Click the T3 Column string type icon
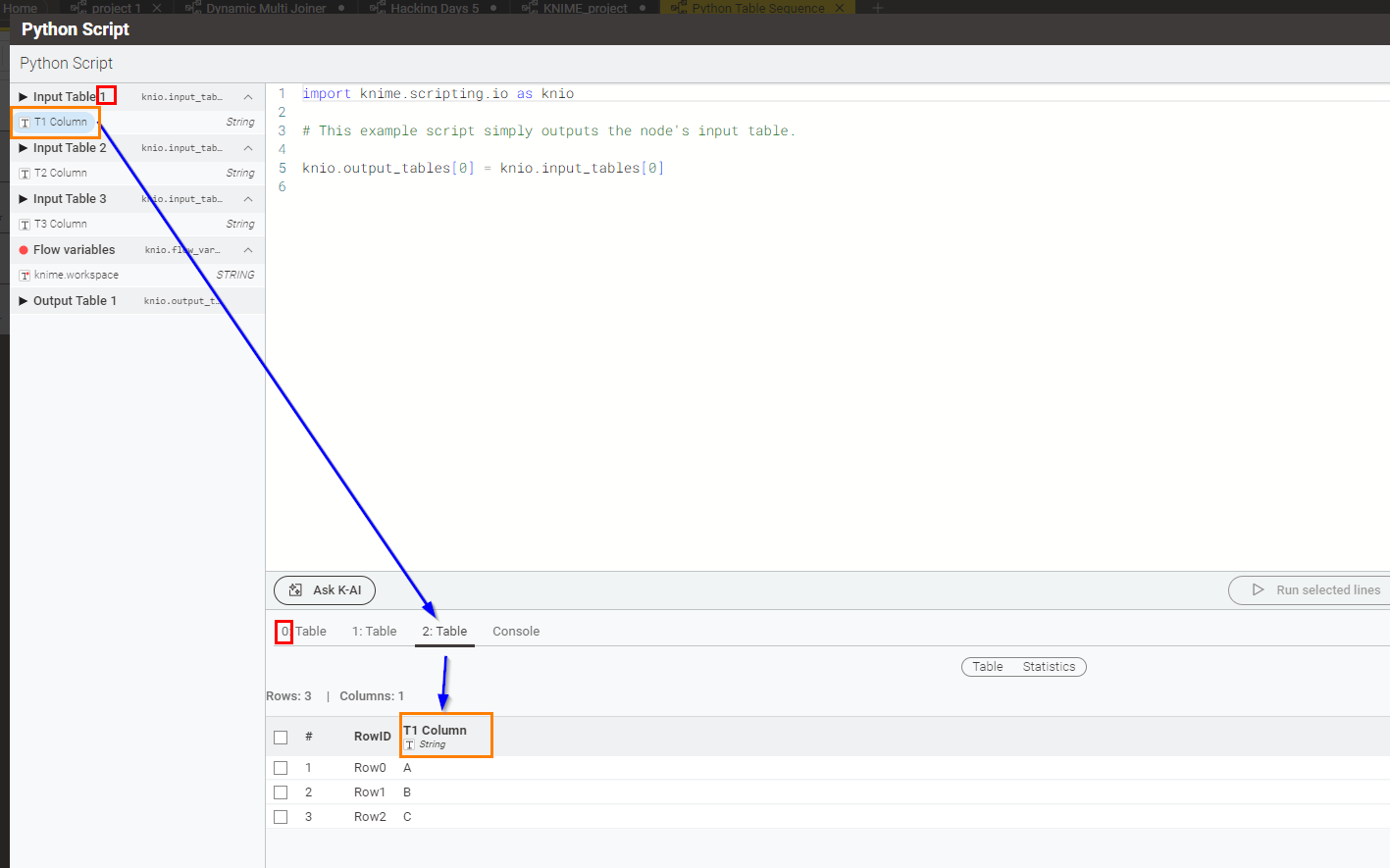This screenshot has width=1390, height=868. [x=25, y=225]
